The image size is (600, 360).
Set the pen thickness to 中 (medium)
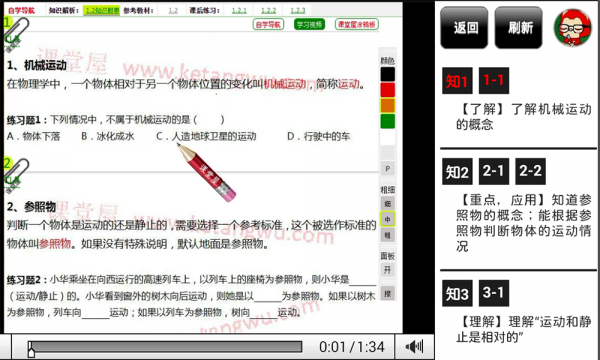388,219
